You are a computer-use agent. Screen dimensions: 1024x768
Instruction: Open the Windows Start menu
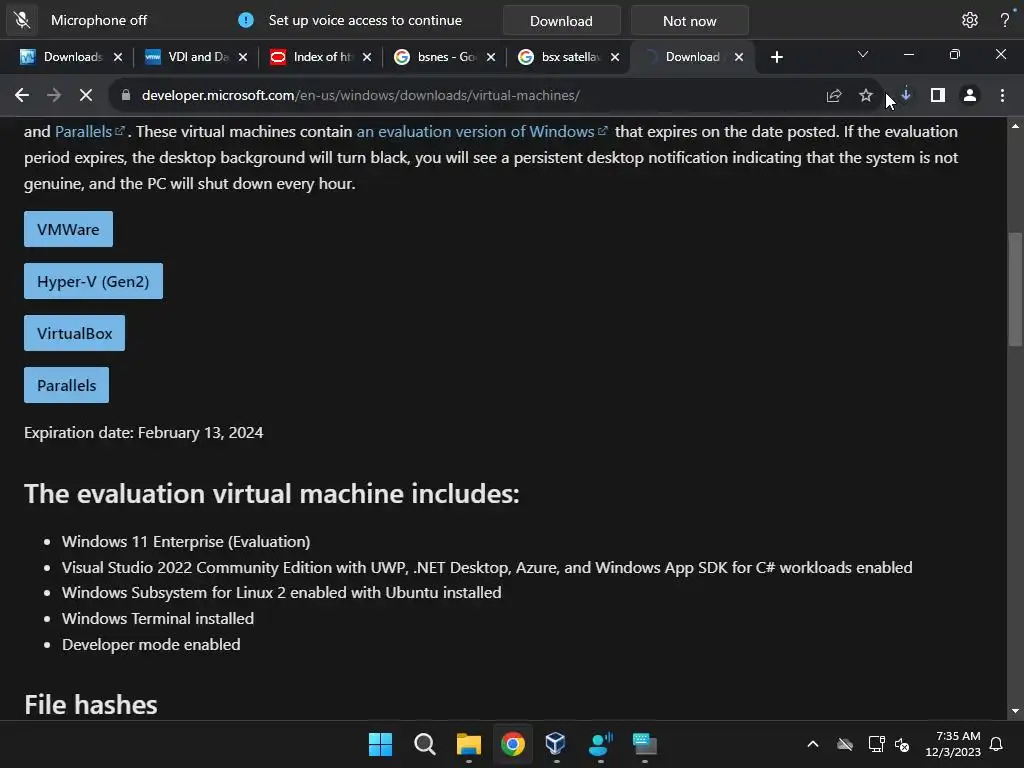[x=380, y=744]
